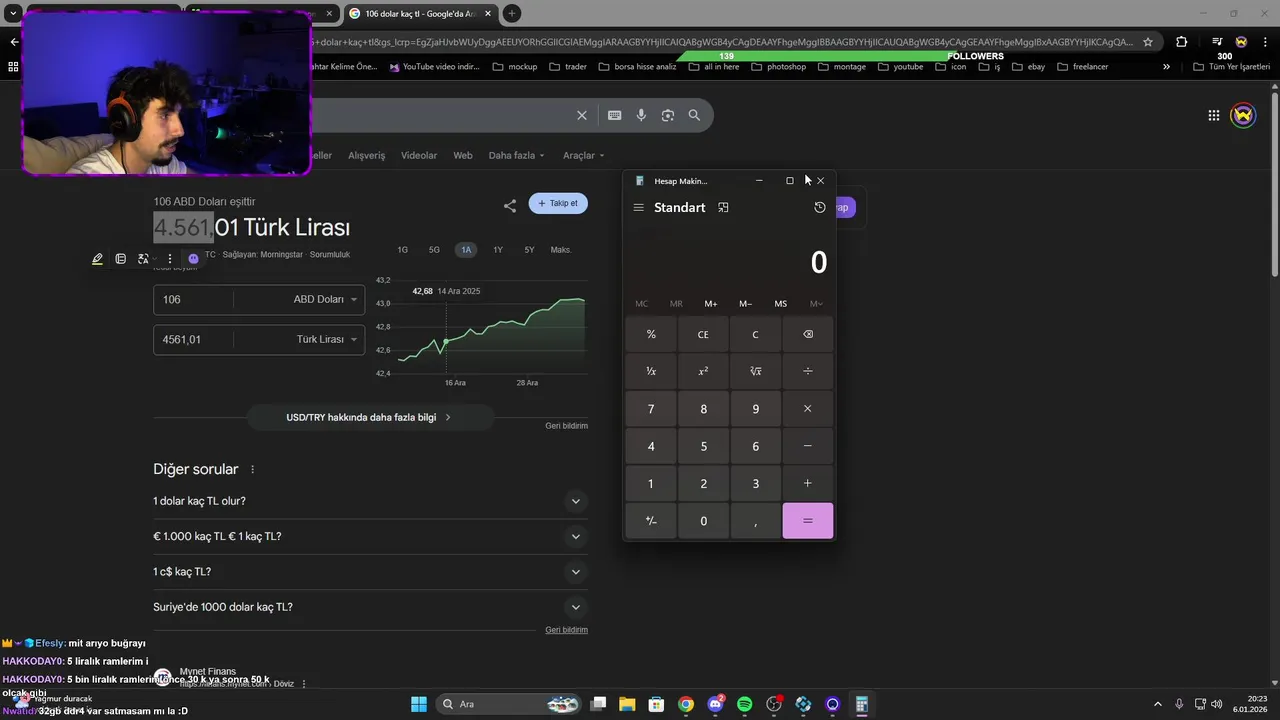Clear the Google search box with X
This screenshot has height=720, width=1280.
click(x=582, y=115)
